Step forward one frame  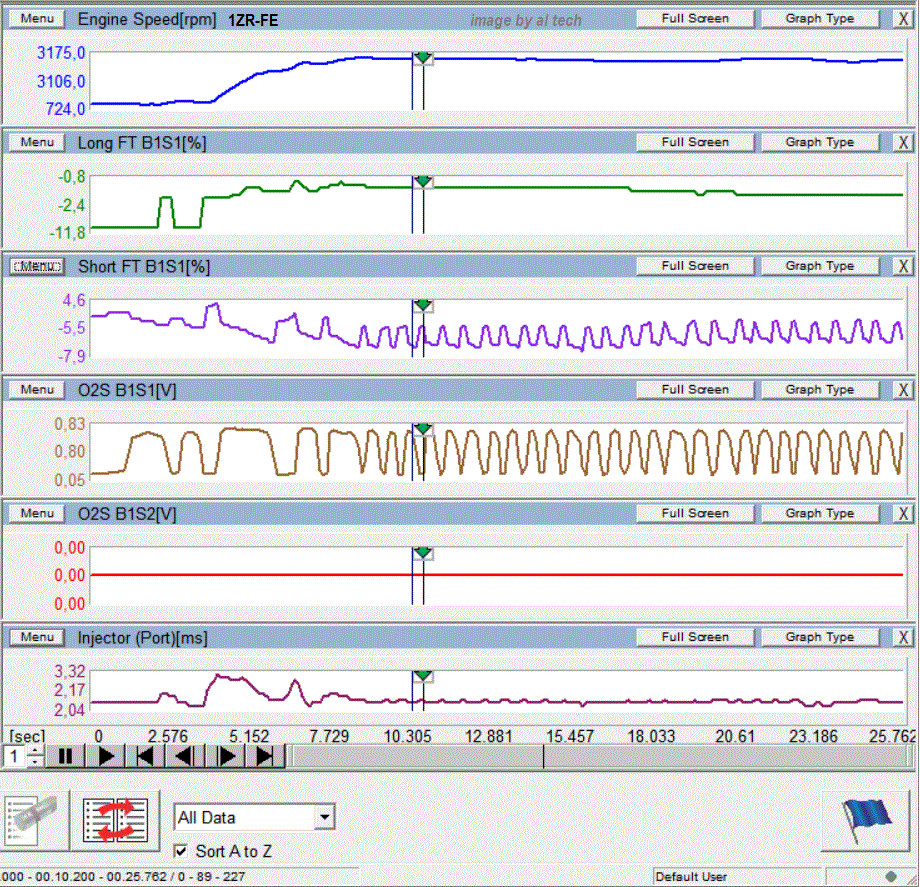226,757
